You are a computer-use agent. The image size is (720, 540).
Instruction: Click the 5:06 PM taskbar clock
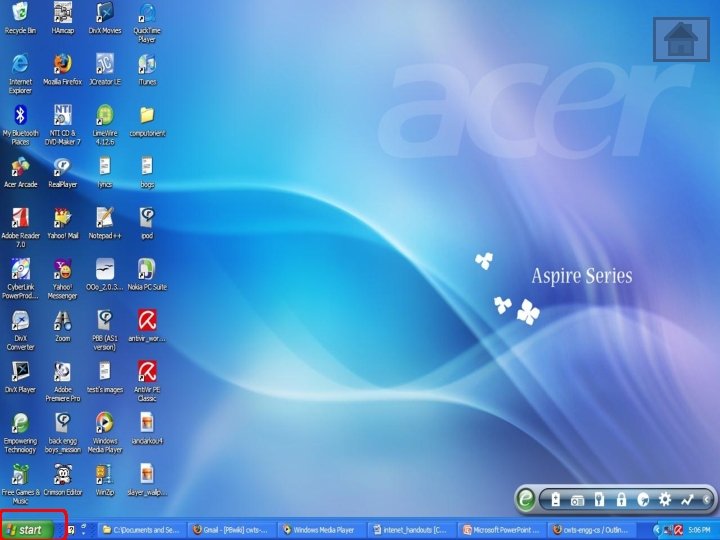click(699, 530)
